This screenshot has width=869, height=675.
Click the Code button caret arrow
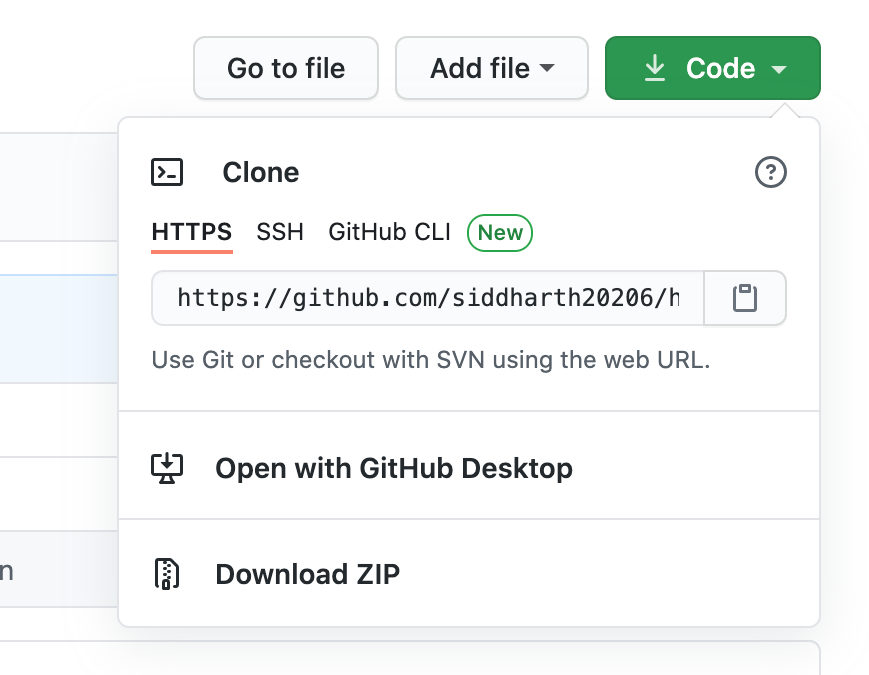pos(779,69)
